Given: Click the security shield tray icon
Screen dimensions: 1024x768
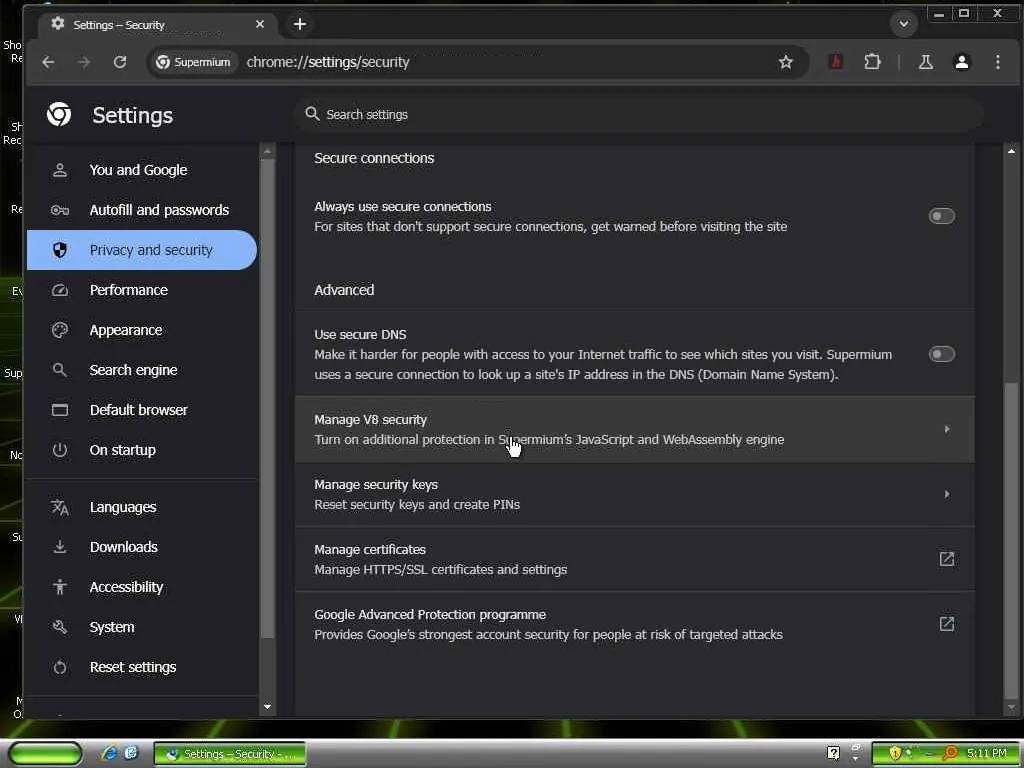Looking at the screenshot, I should coord(895,753).
